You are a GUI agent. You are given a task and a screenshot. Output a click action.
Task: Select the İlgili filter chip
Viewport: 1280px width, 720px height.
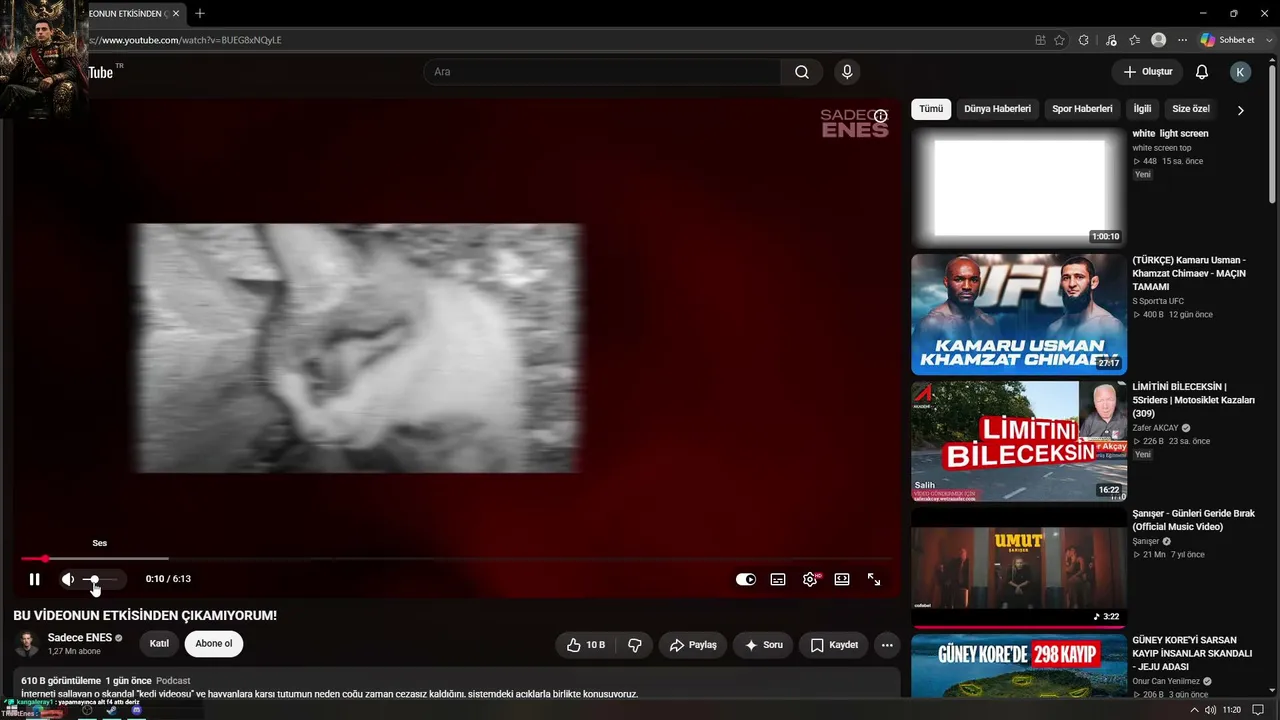(1142, 109)
